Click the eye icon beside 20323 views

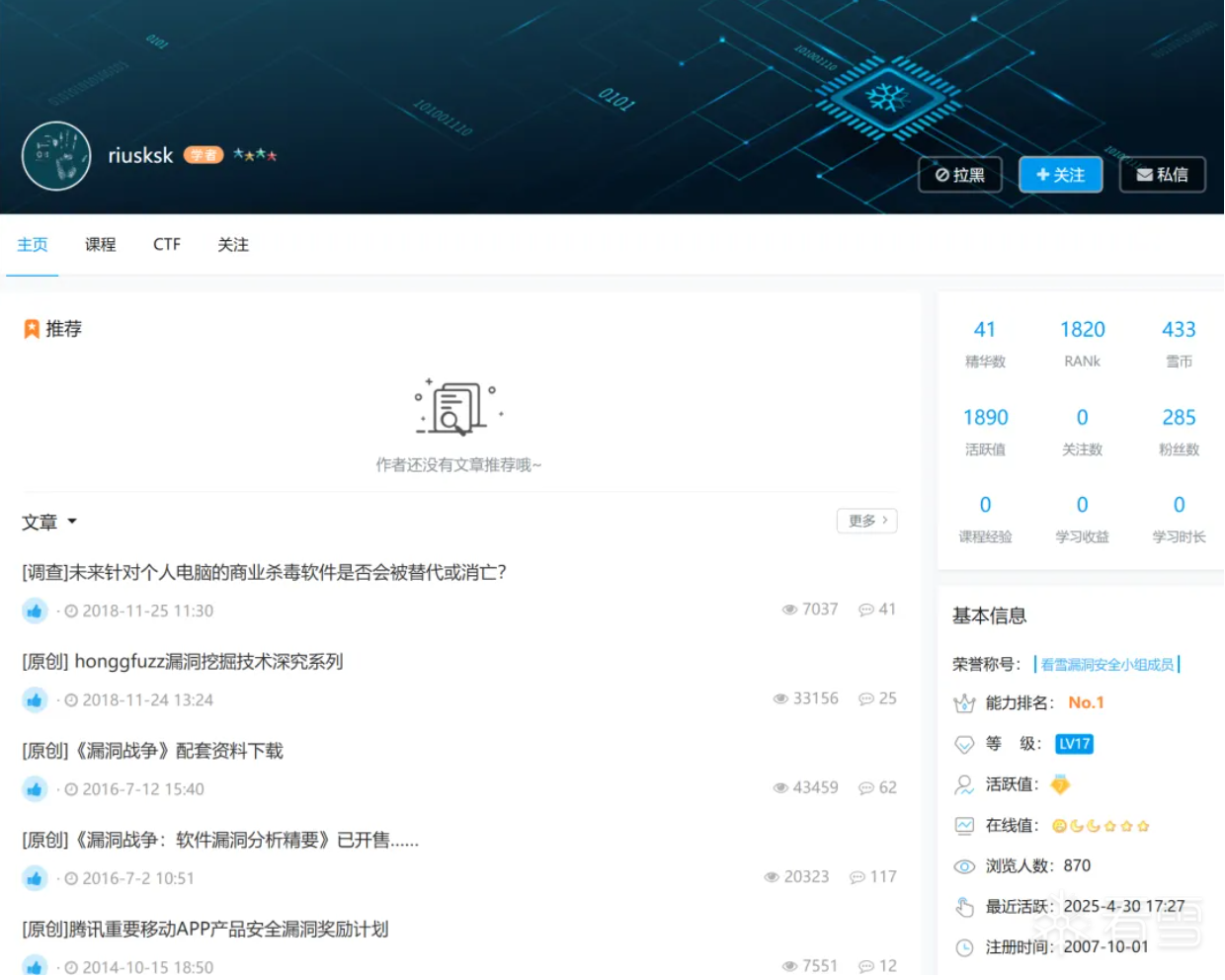pyautogui.click(x=772, y=877)
